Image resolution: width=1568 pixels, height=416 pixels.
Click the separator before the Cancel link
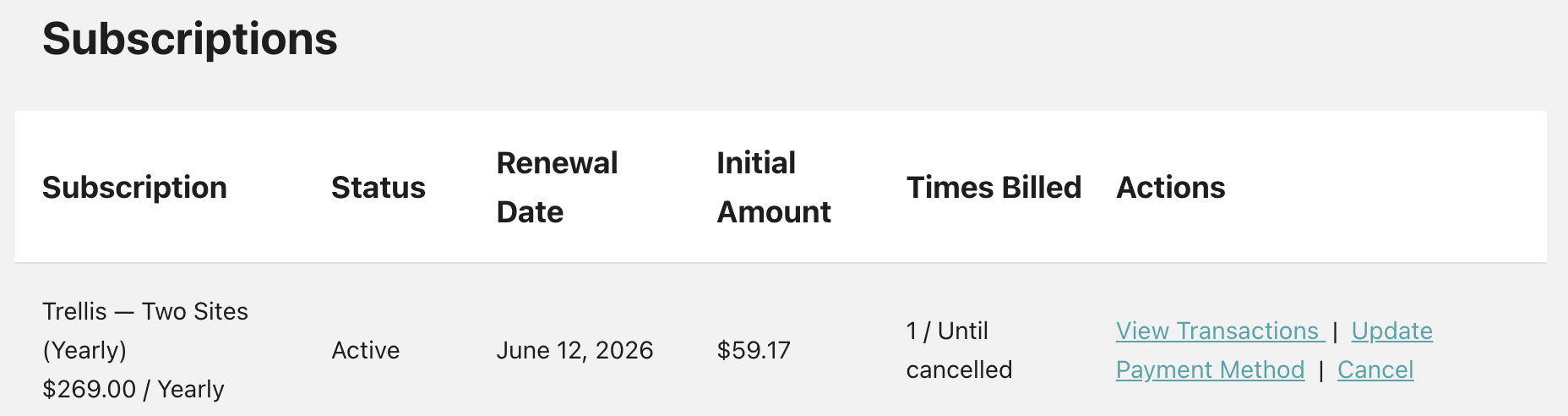coord(1320,370)
